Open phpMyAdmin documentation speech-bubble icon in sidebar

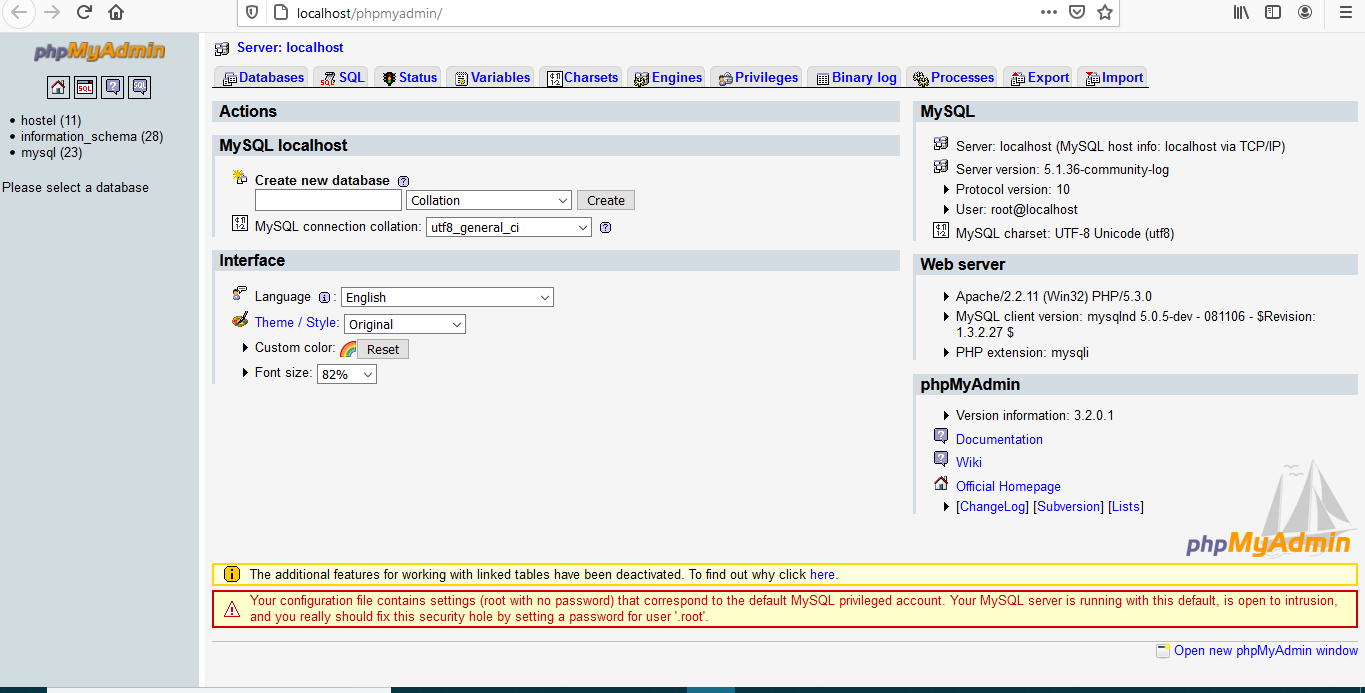click(x=112, y=87)
